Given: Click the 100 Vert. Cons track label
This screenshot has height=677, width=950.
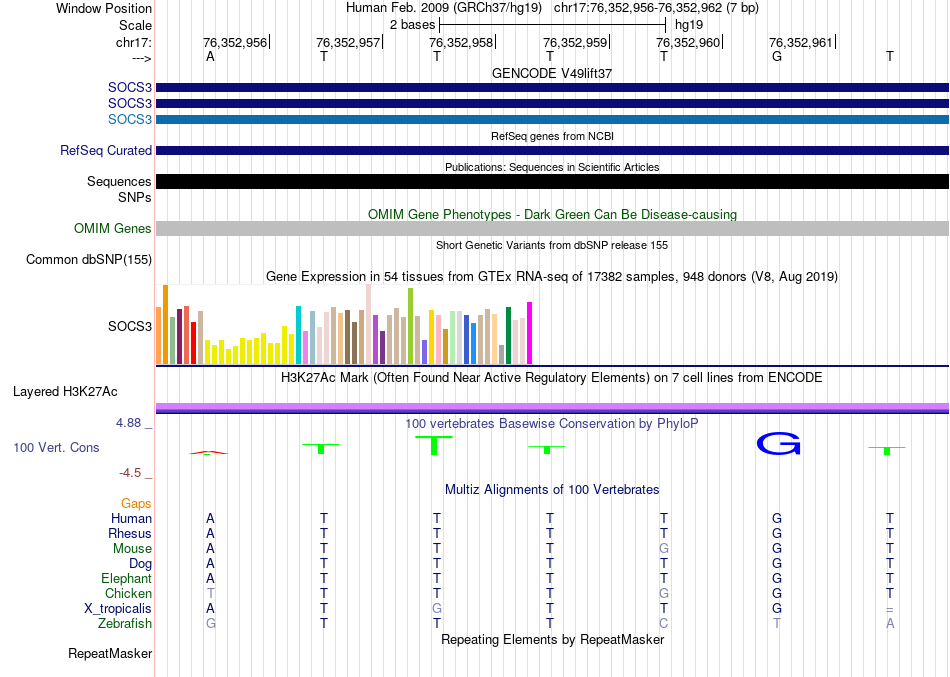Looking at the screenshot, I should pos(56,447).
